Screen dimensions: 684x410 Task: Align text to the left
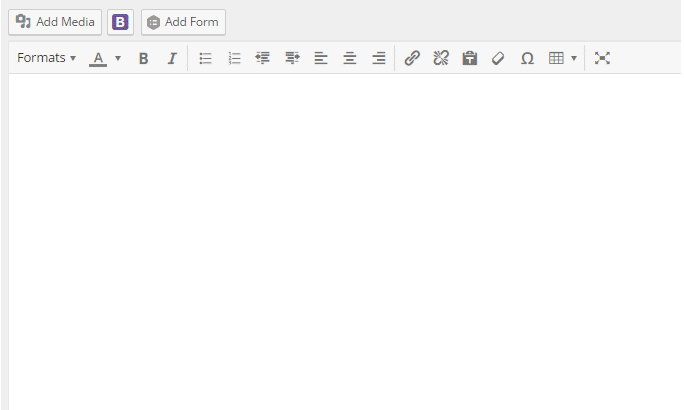(321, 58)
